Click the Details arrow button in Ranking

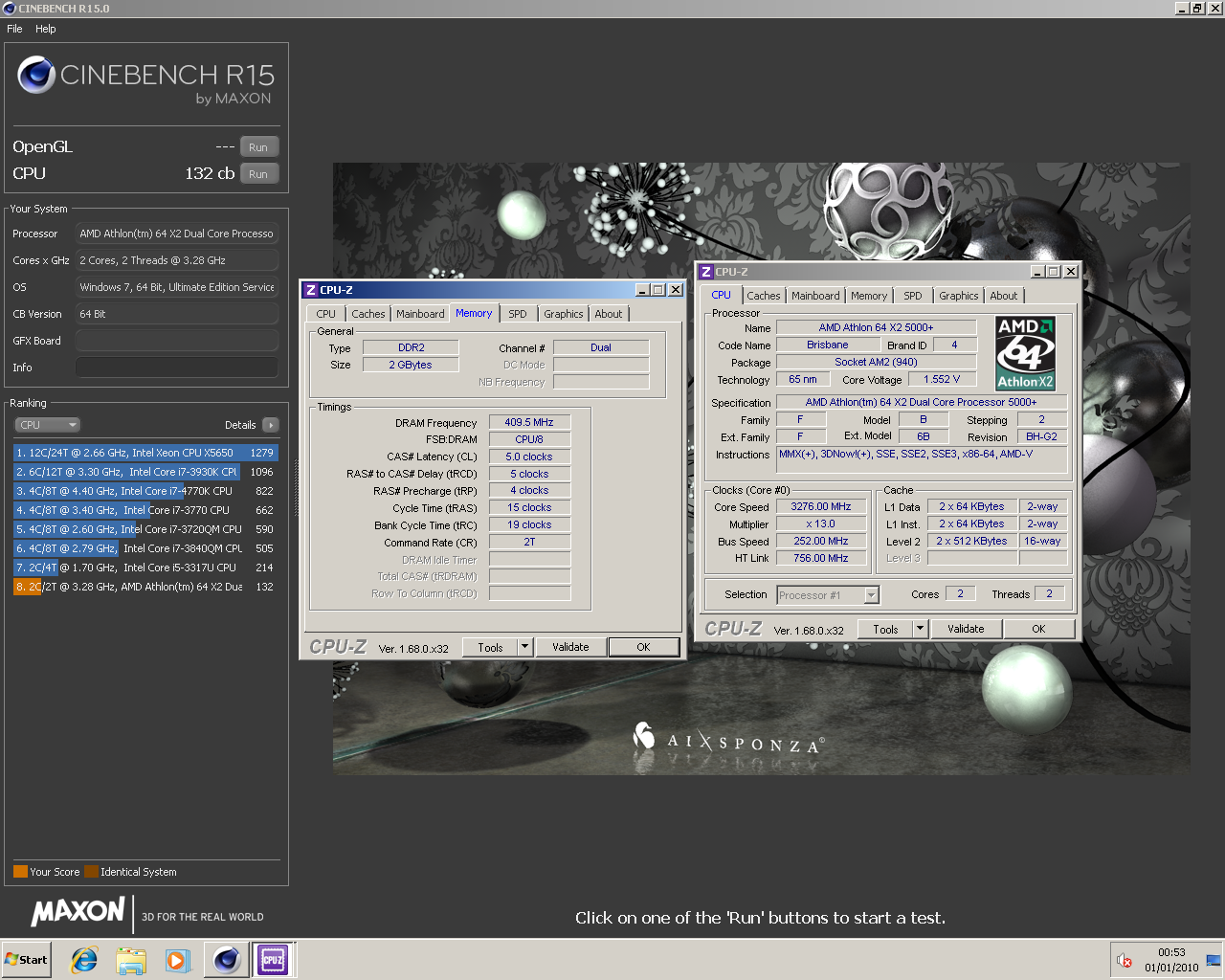(271, 425)
